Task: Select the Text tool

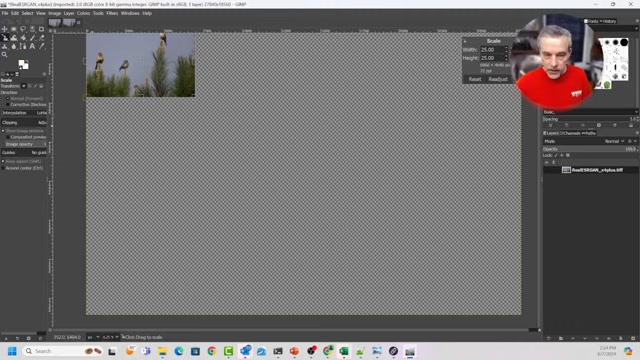Action: [x=32, y=47]
